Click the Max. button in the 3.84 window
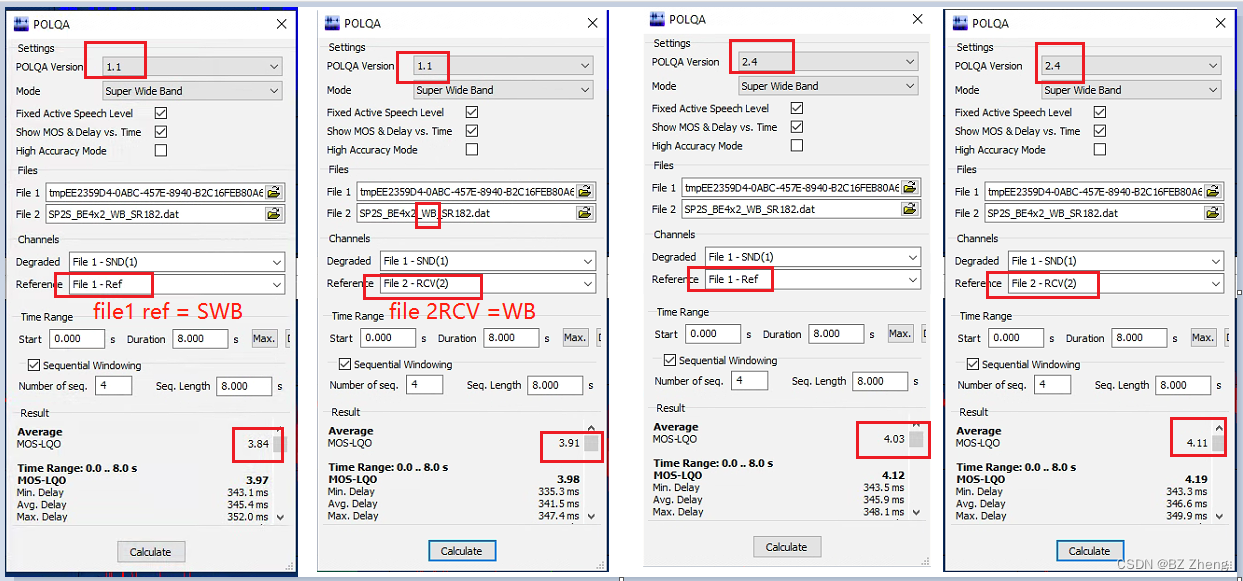 tap(264, 339)
